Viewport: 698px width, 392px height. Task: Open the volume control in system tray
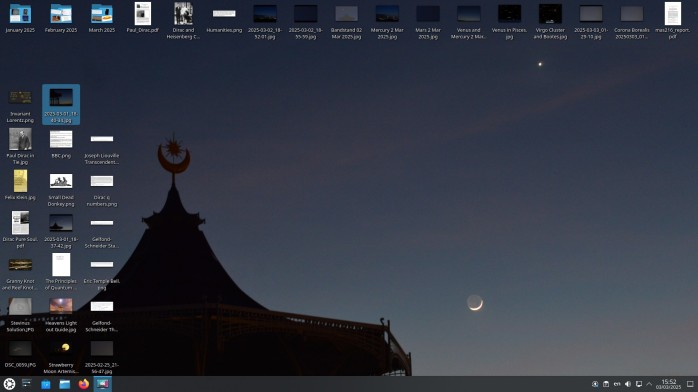click(628, 384)
